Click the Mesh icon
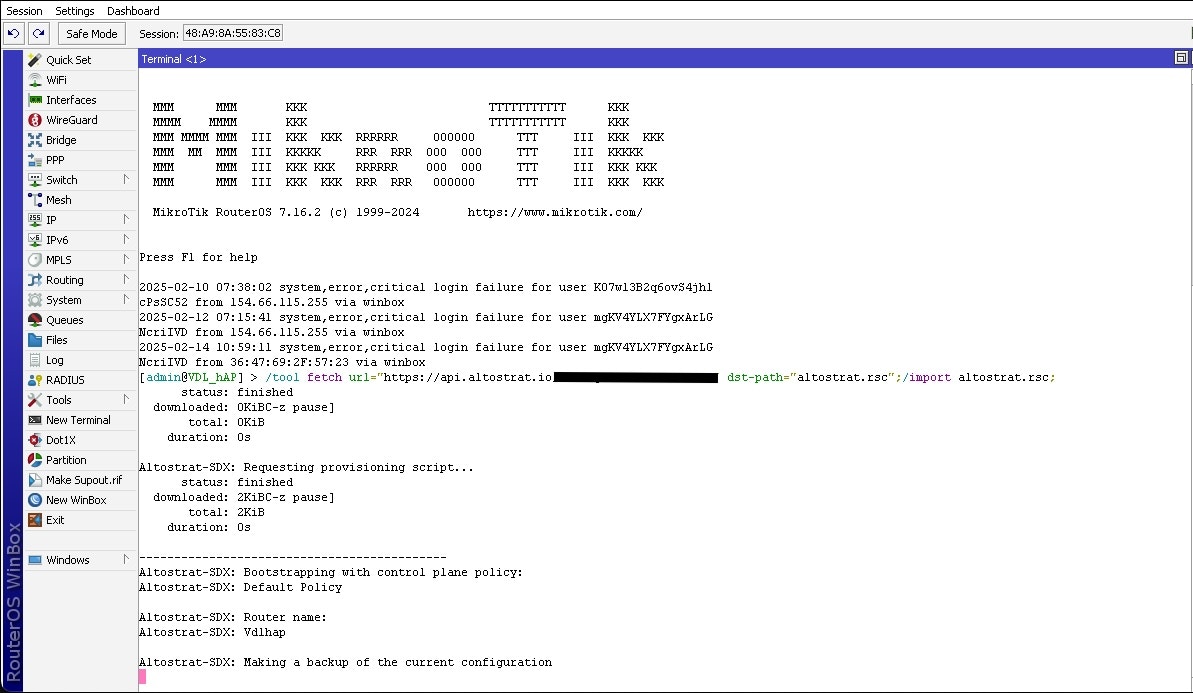This screenshot has height=693, width=1193. (35, 200)
